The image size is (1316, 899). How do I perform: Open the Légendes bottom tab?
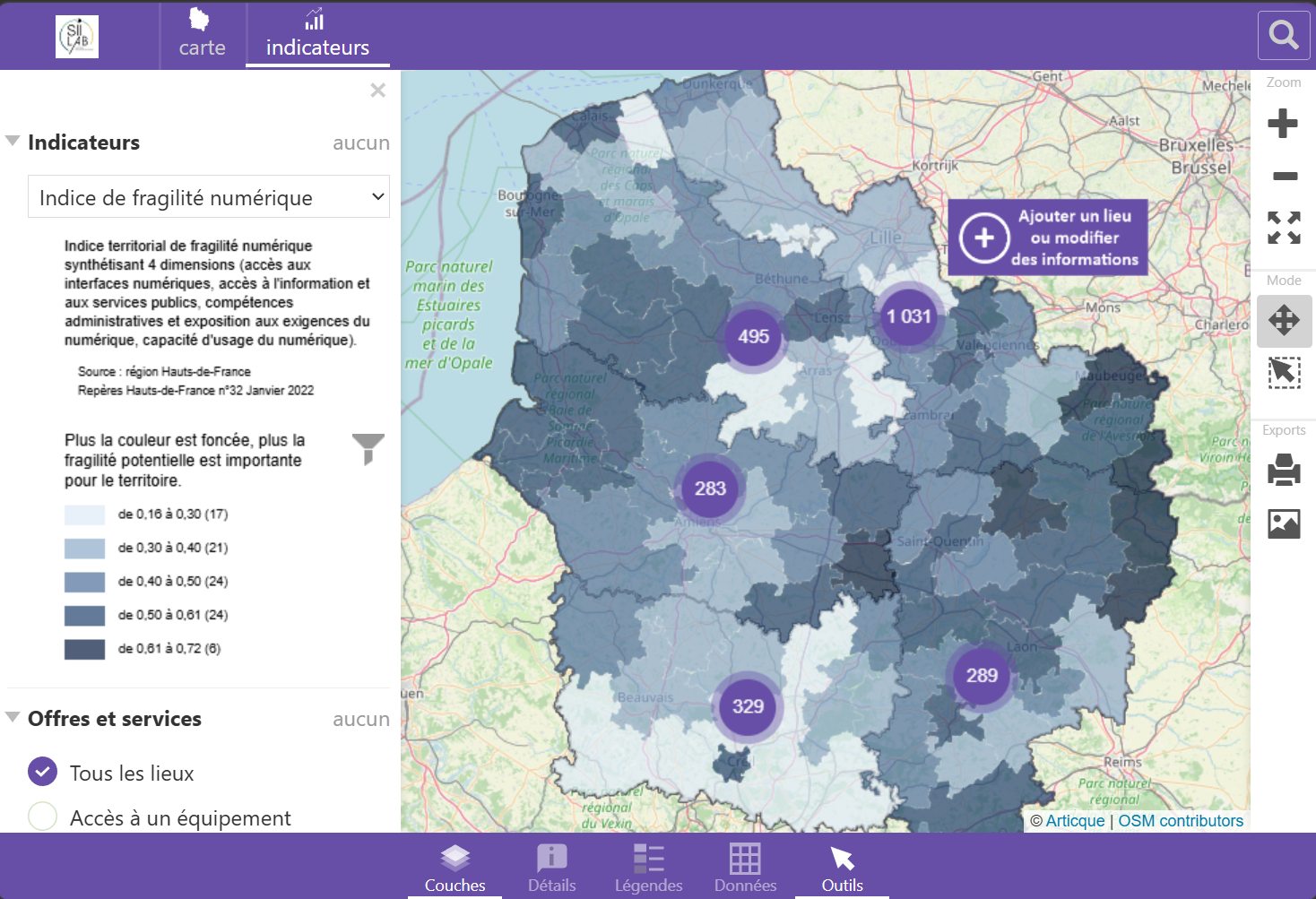click(648, 868)
